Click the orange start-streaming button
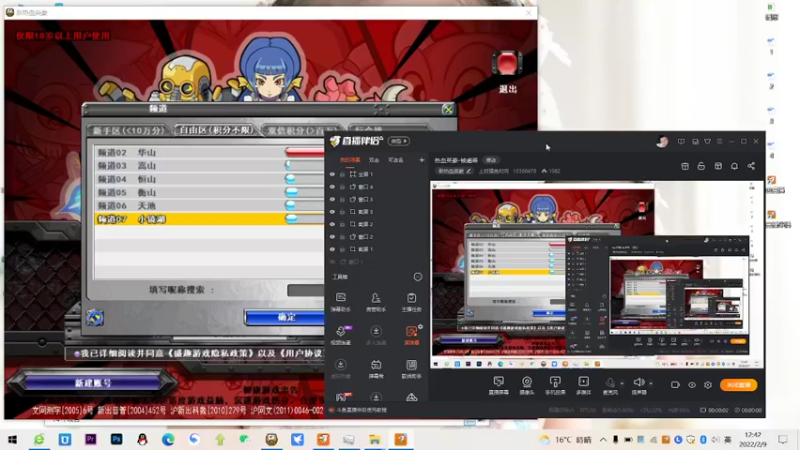 coord(738,385)
